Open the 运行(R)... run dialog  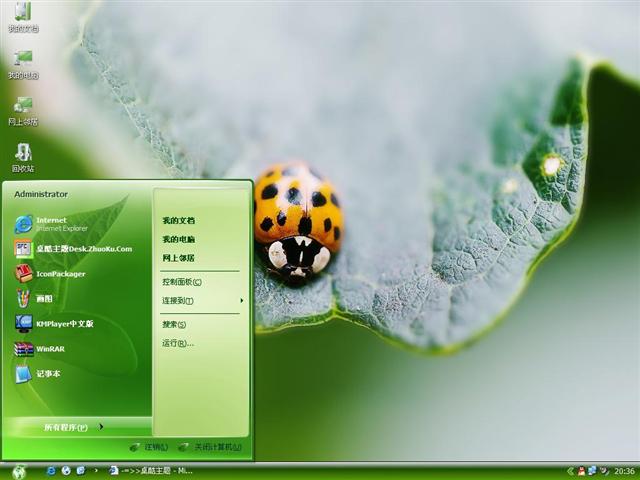[x=178, y=343]
